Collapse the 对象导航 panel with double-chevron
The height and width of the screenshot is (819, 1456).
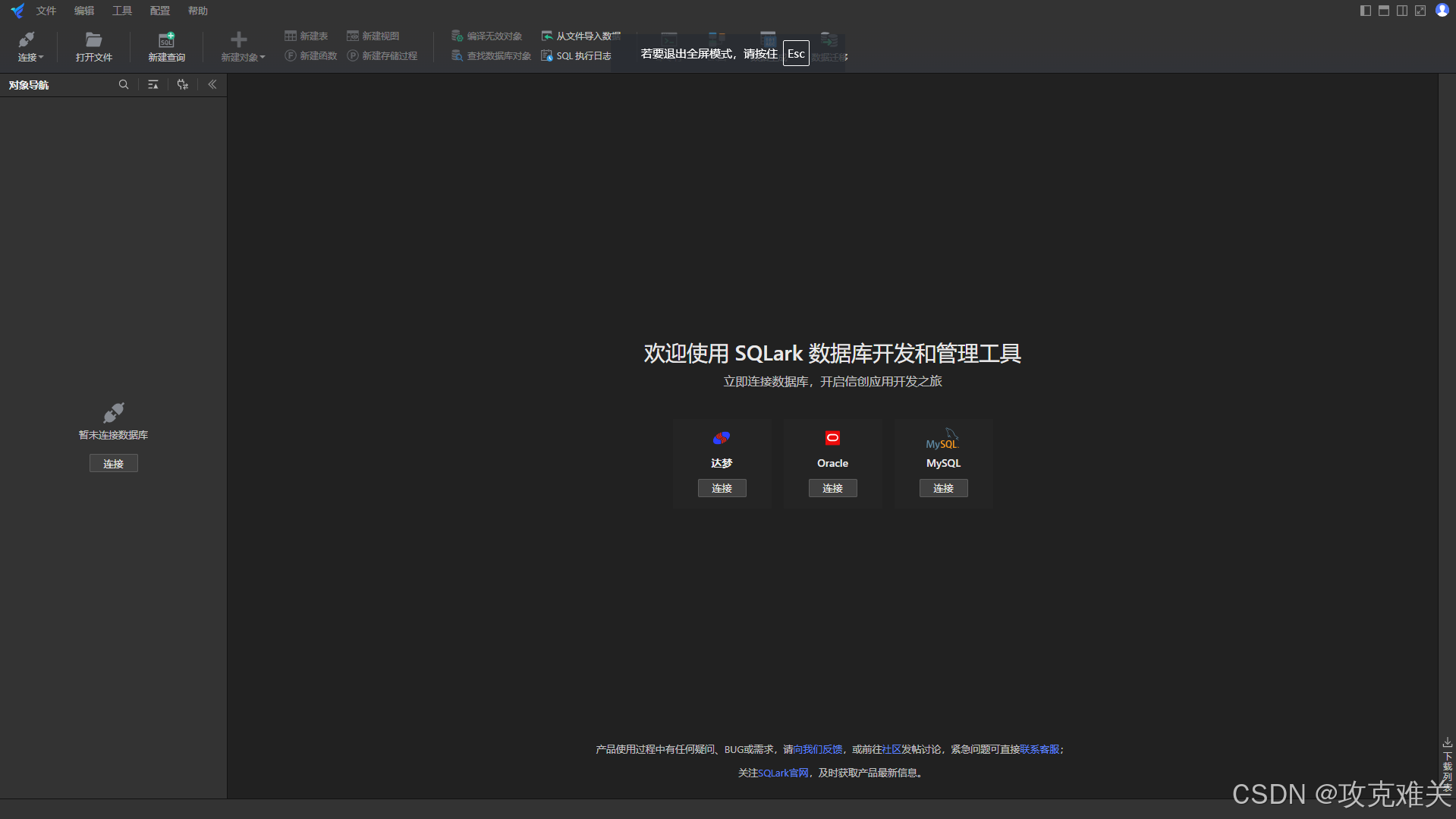pyautogui.click(x=212, y=85)
